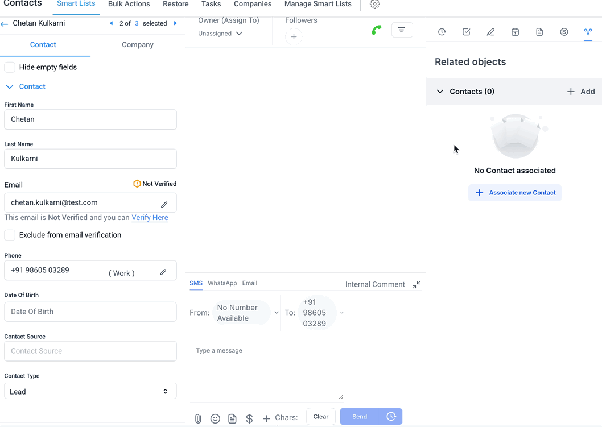Open the Tasks checkbox panel icon
602x427 pixels.
pyautogui.click(x=466, y=32)
